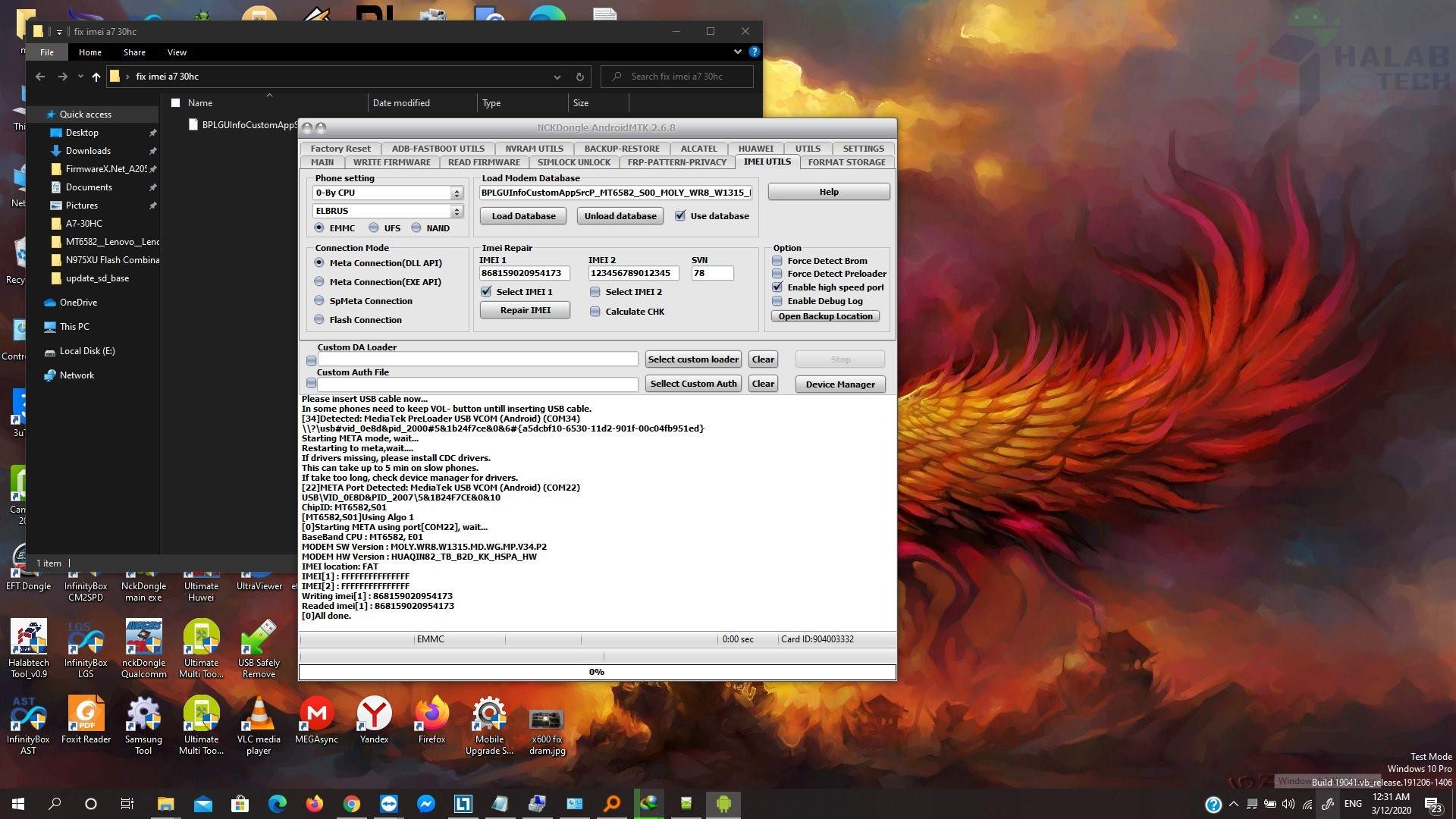Open USB Safely Remove desktop icon
Screen dimensions: 1456x819
(x=259, y=648)
